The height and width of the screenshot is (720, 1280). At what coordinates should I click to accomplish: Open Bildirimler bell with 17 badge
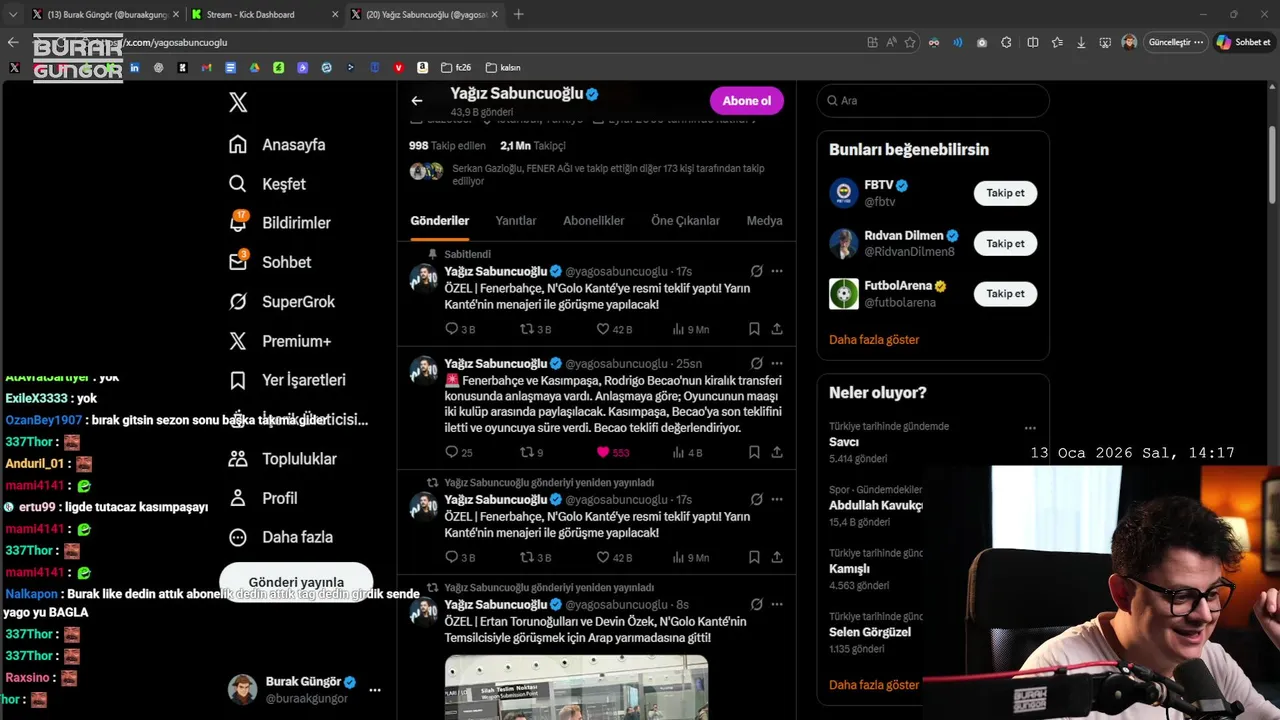click(238, 222)
